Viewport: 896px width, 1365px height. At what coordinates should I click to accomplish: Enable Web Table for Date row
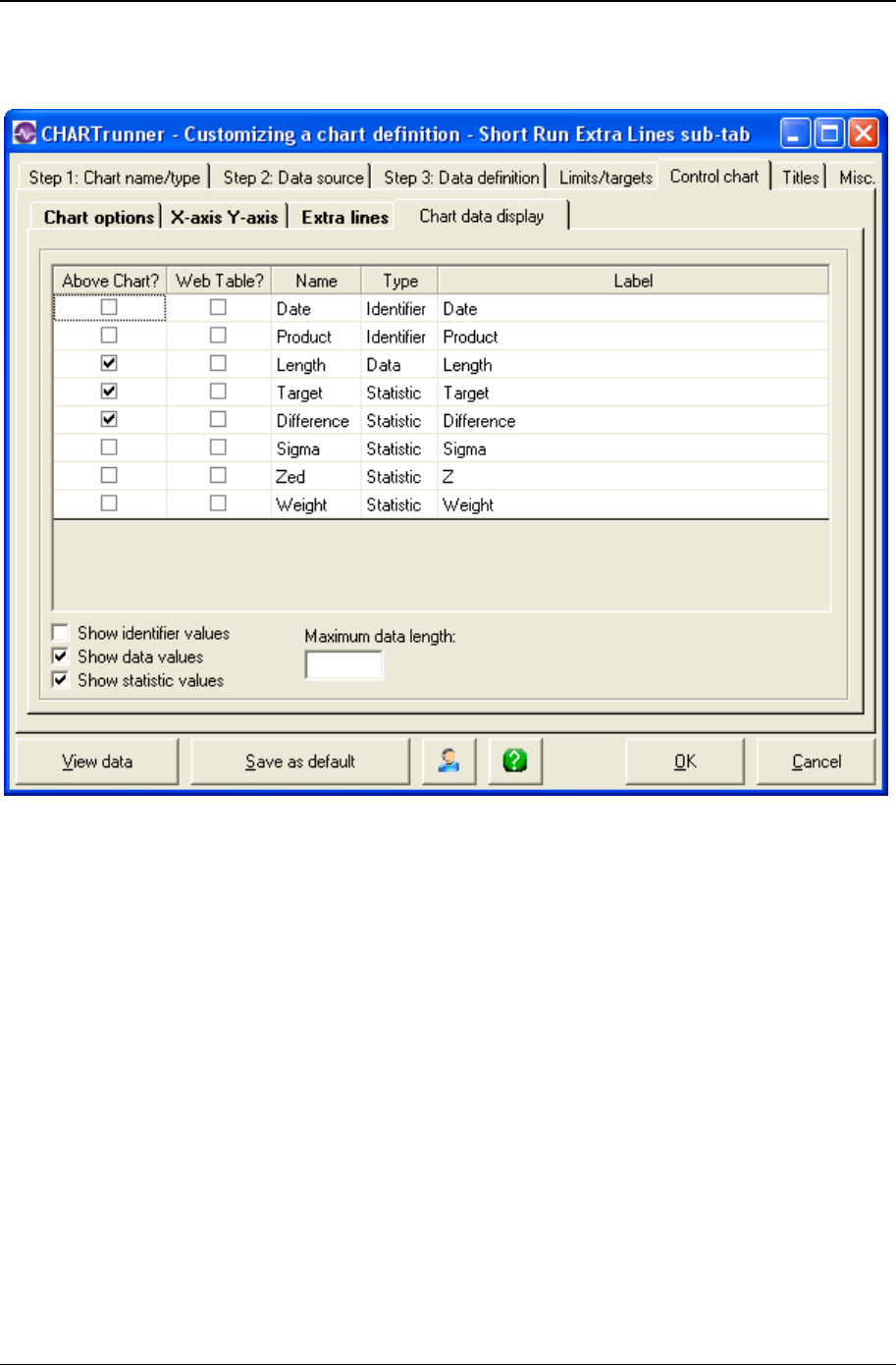pyautogui.click(x=218, y=307)
